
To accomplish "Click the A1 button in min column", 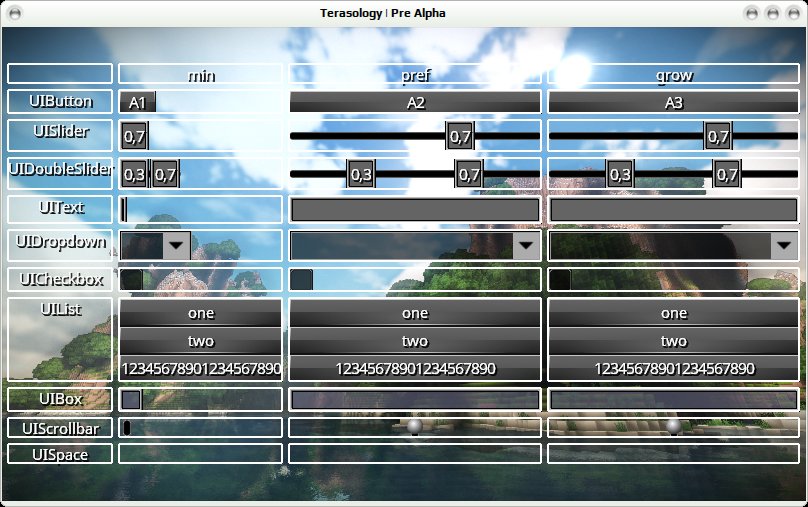I will coord(138,102).
